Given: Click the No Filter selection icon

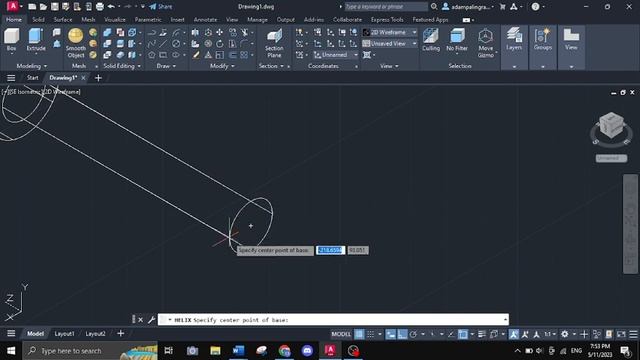Looking at the screenshot, I should click(457, 40).
